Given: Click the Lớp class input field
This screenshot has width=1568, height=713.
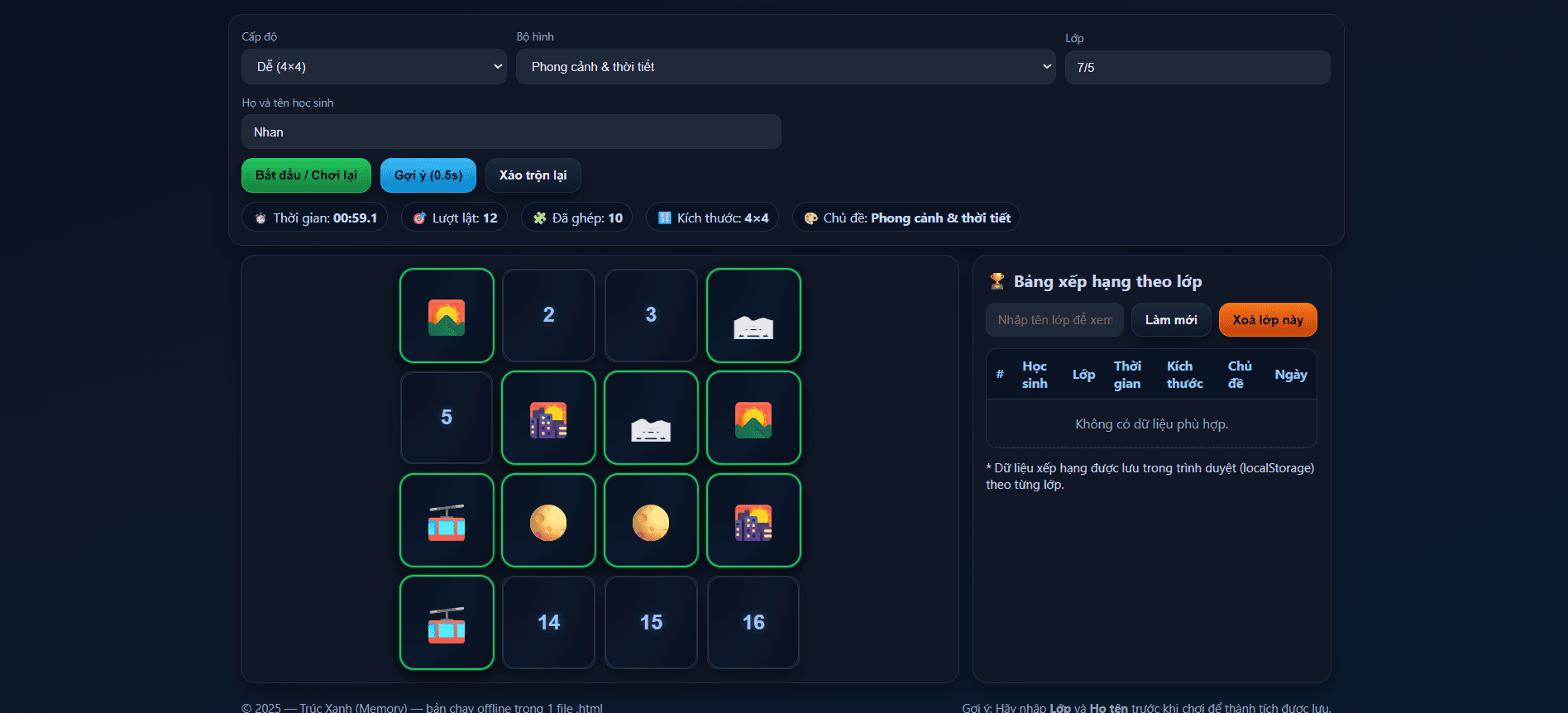Looking at the screenshot, I should click(x=1198, y=67).
